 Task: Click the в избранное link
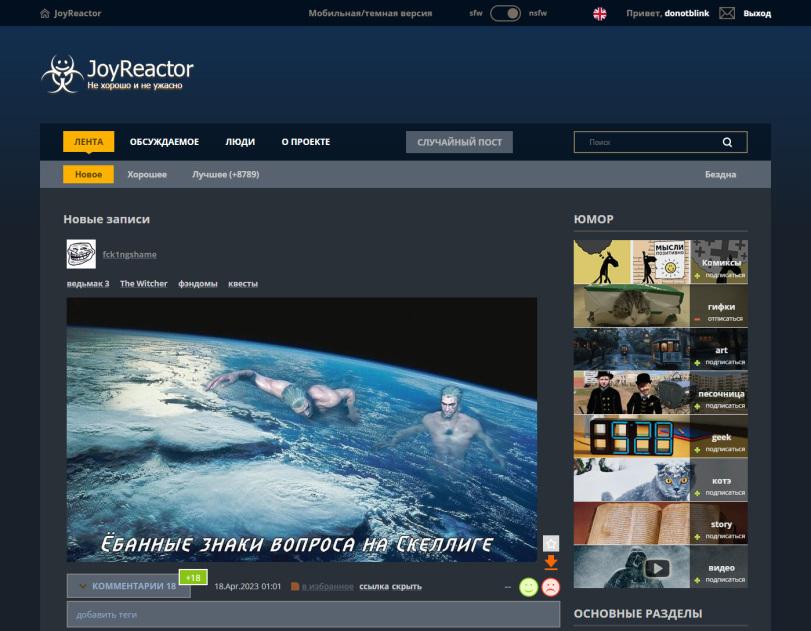(328, 587)
